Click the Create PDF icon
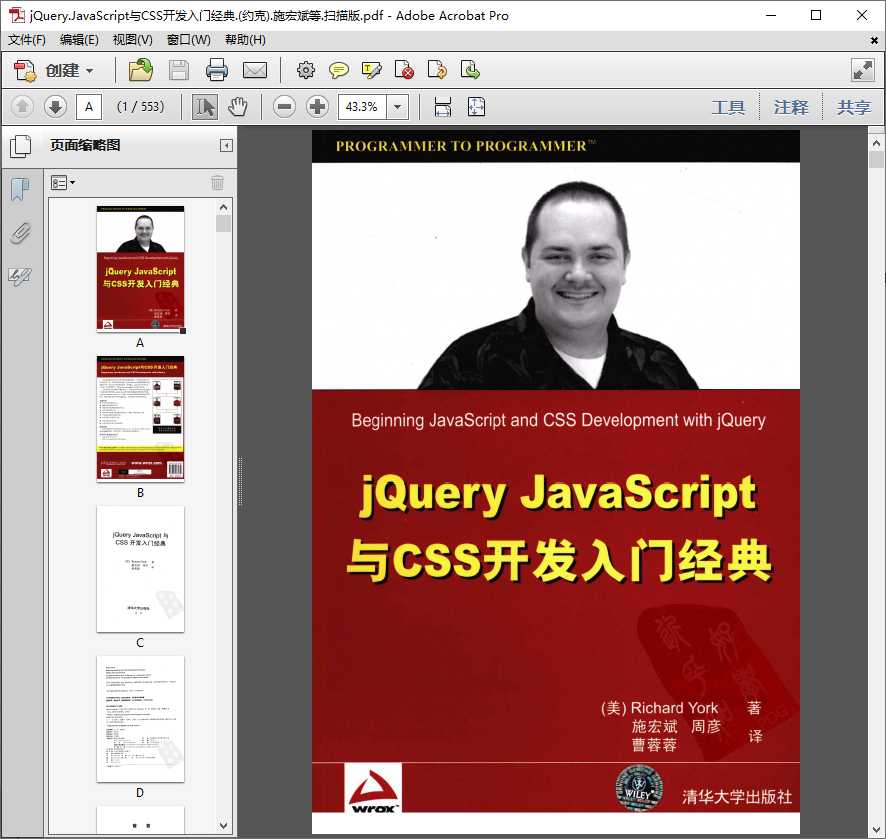The height and width of the screenshot is (839, 886). coord(24,70)
